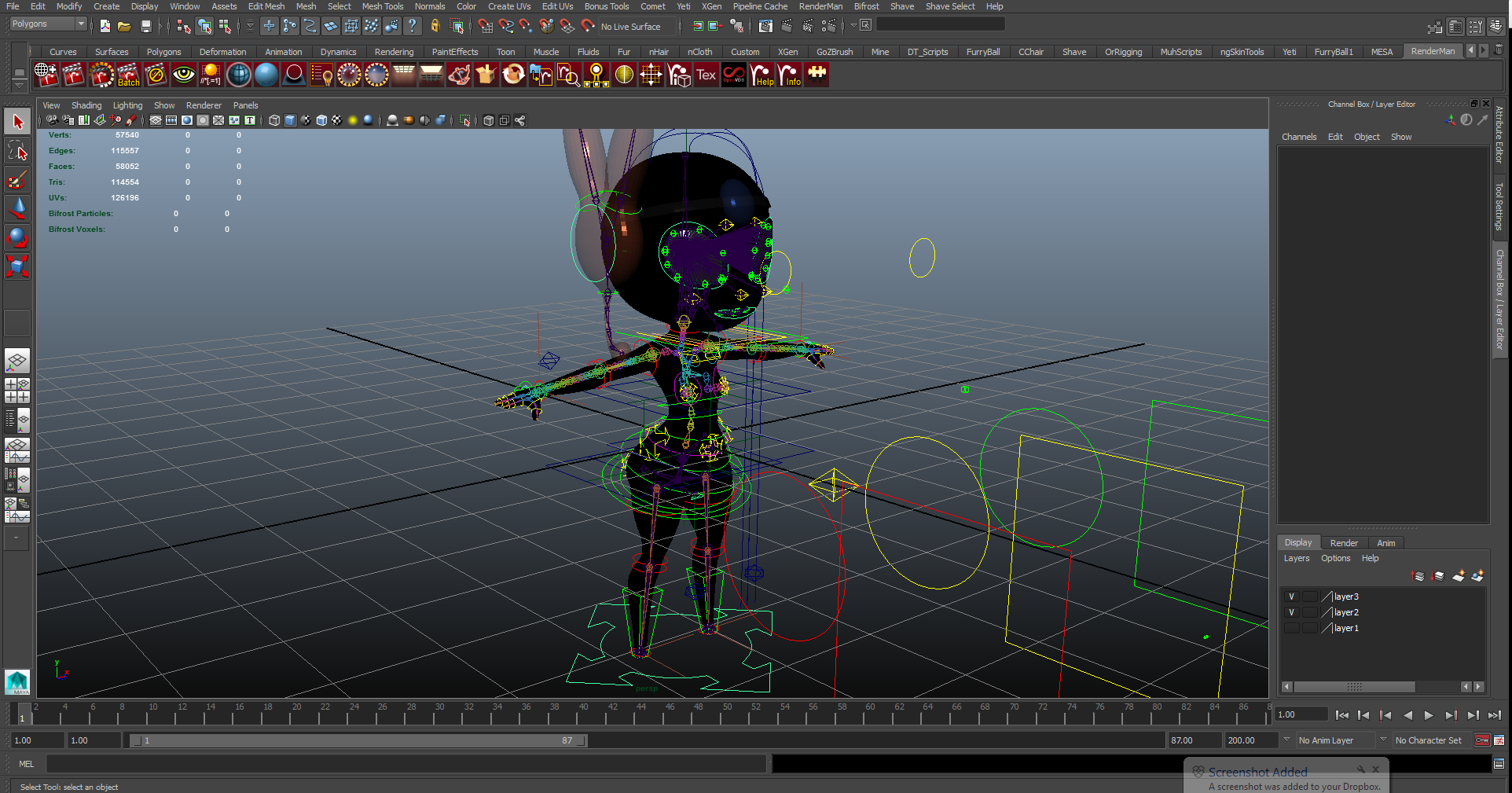Click the Tex shelf button
1512x793 pixels.
pos(706,75)
